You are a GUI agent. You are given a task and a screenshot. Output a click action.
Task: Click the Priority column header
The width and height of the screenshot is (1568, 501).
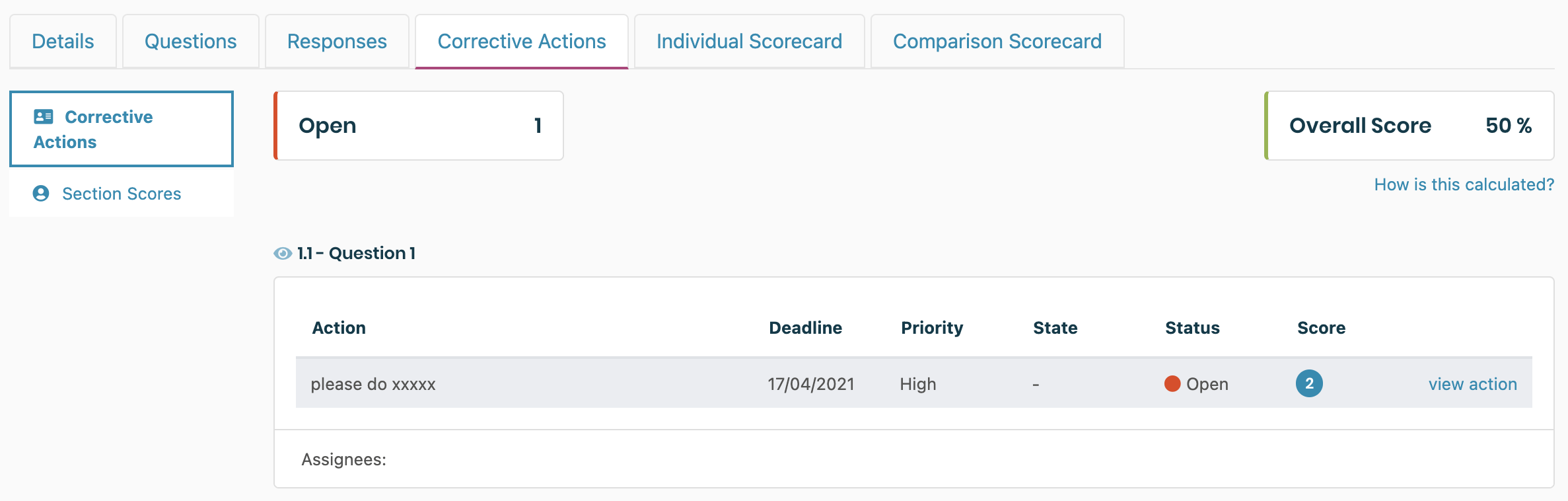(932, 328)
